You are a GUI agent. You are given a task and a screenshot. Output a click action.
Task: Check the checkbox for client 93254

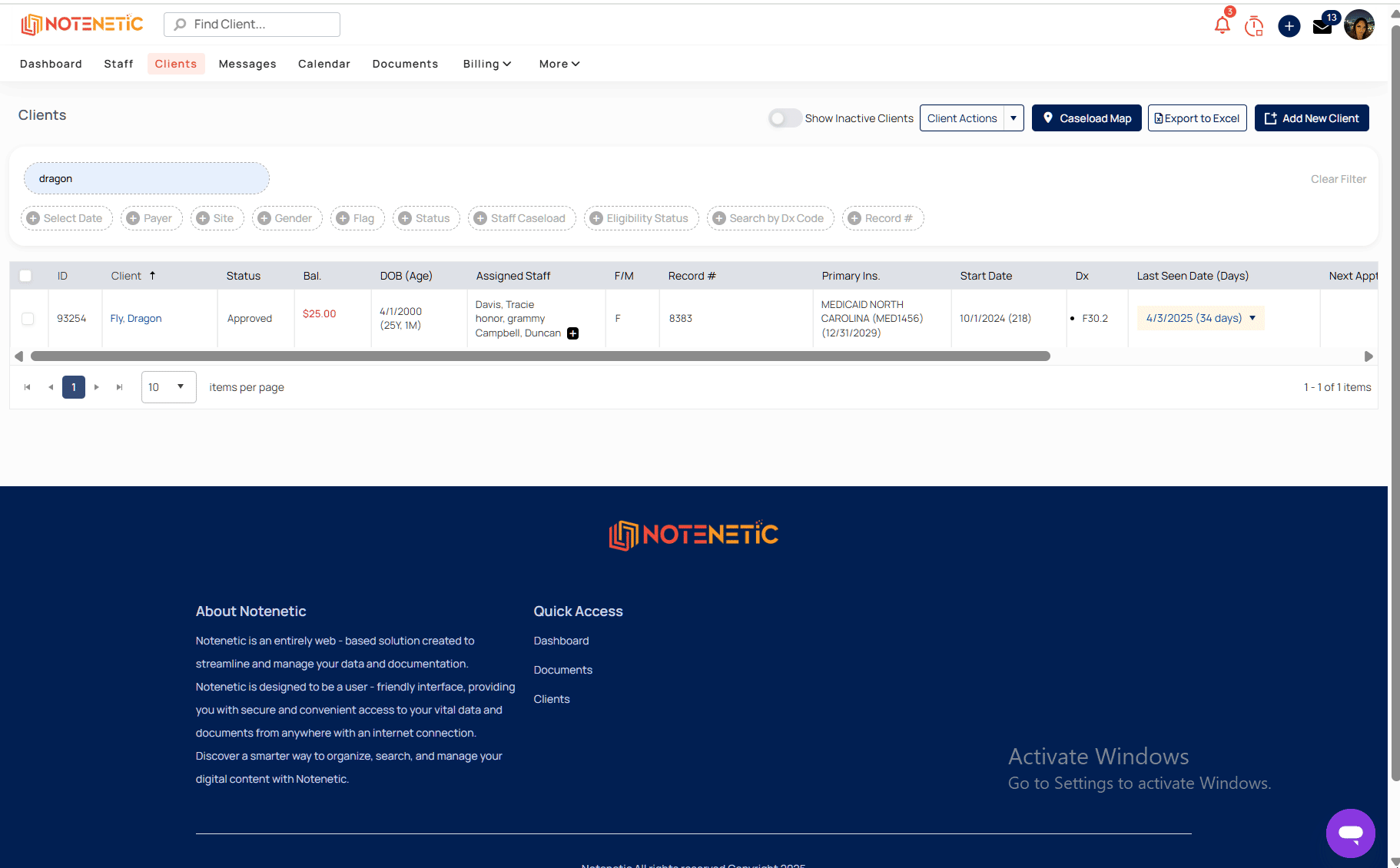28,319
